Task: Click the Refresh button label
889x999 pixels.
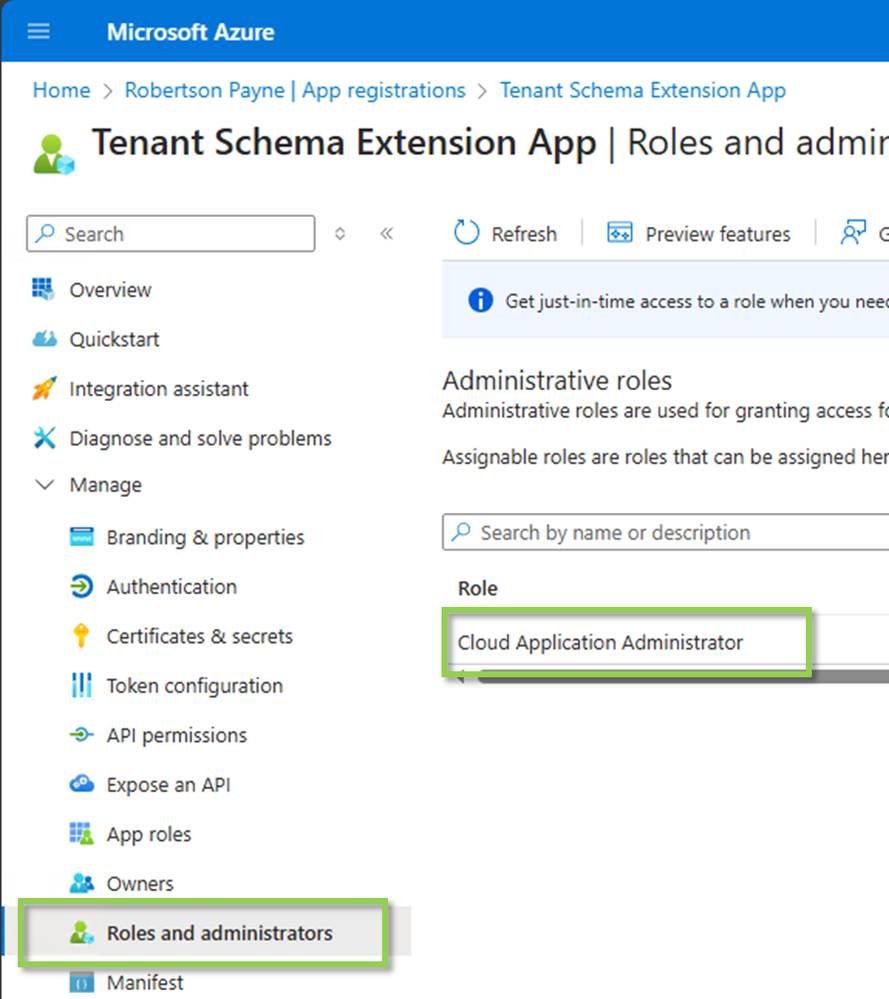Action: [x=524, y=234]
